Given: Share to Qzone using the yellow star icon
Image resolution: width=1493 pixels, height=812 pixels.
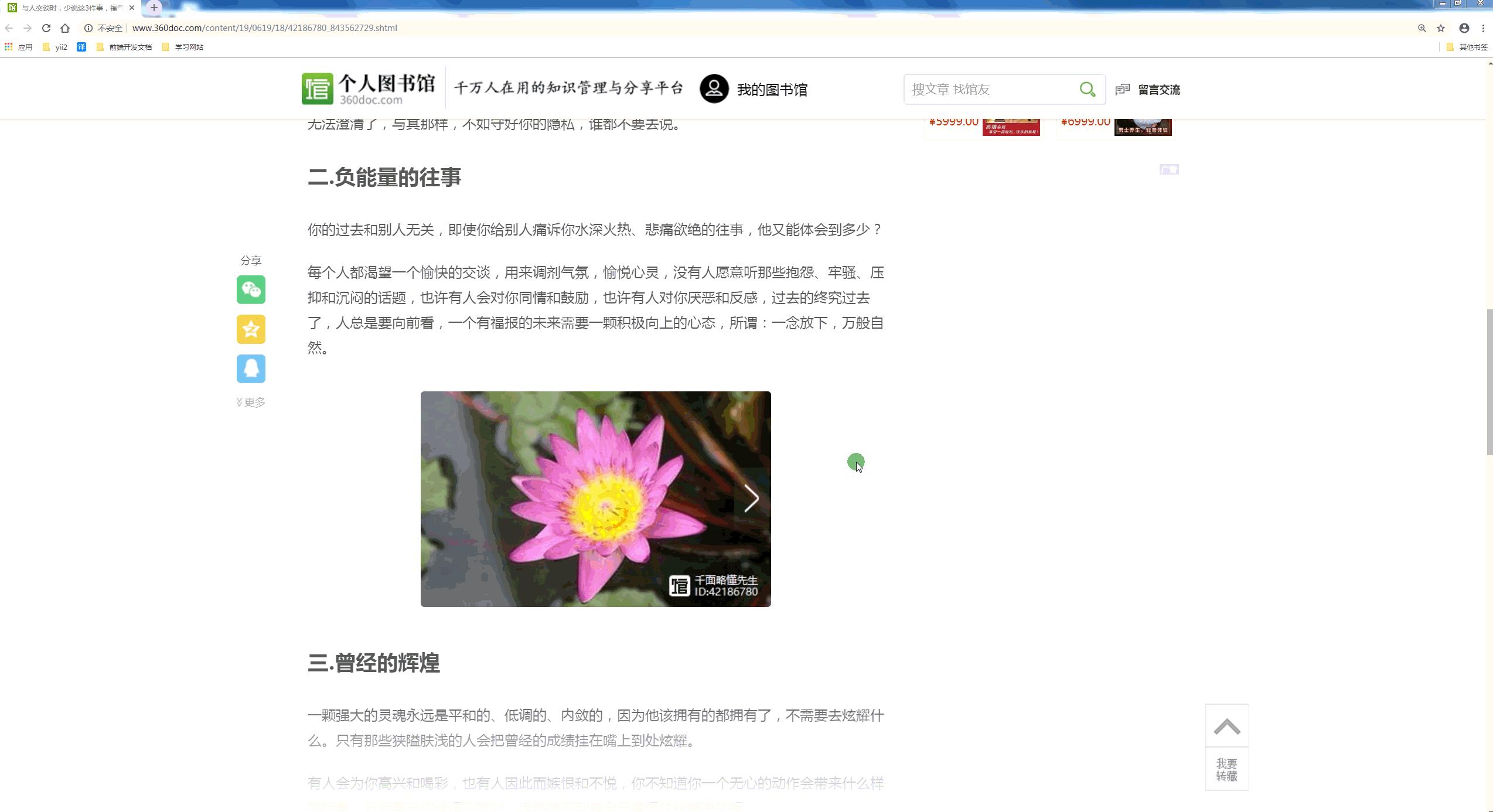Looking at the screenshot, I should pyautogui.click(x=250, y=329).
